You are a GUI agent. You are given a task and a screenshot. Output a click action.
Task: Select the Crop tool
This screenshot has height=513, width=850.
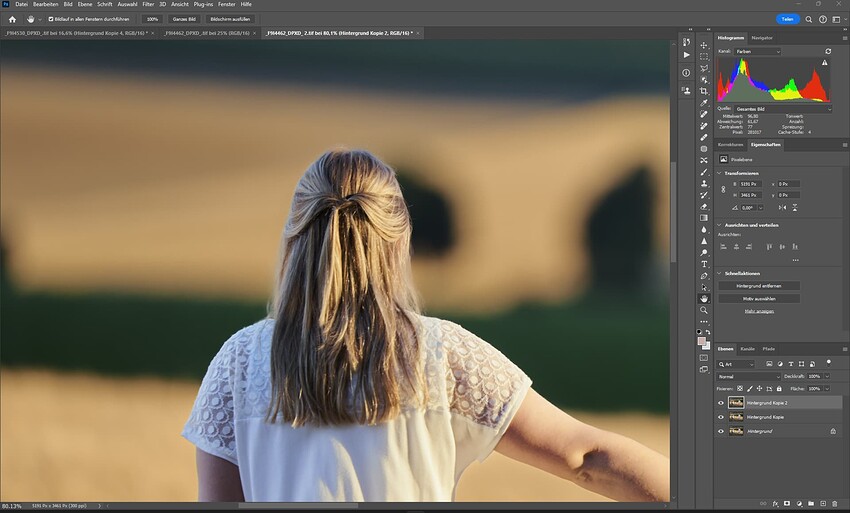point(704,91)
